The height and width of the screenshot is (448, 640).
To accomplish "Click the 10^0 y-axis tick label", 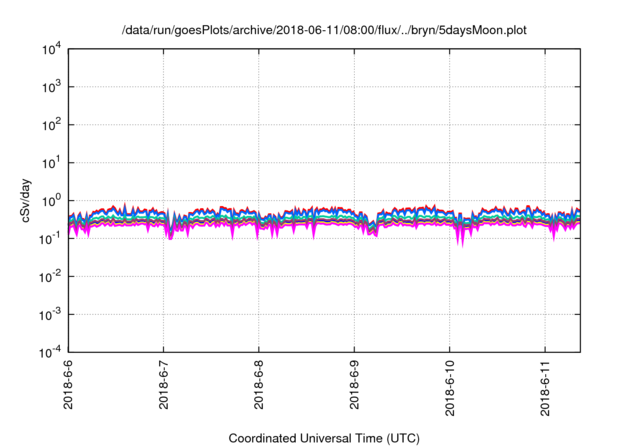I will pyautogui.click(x=50, y=200).
